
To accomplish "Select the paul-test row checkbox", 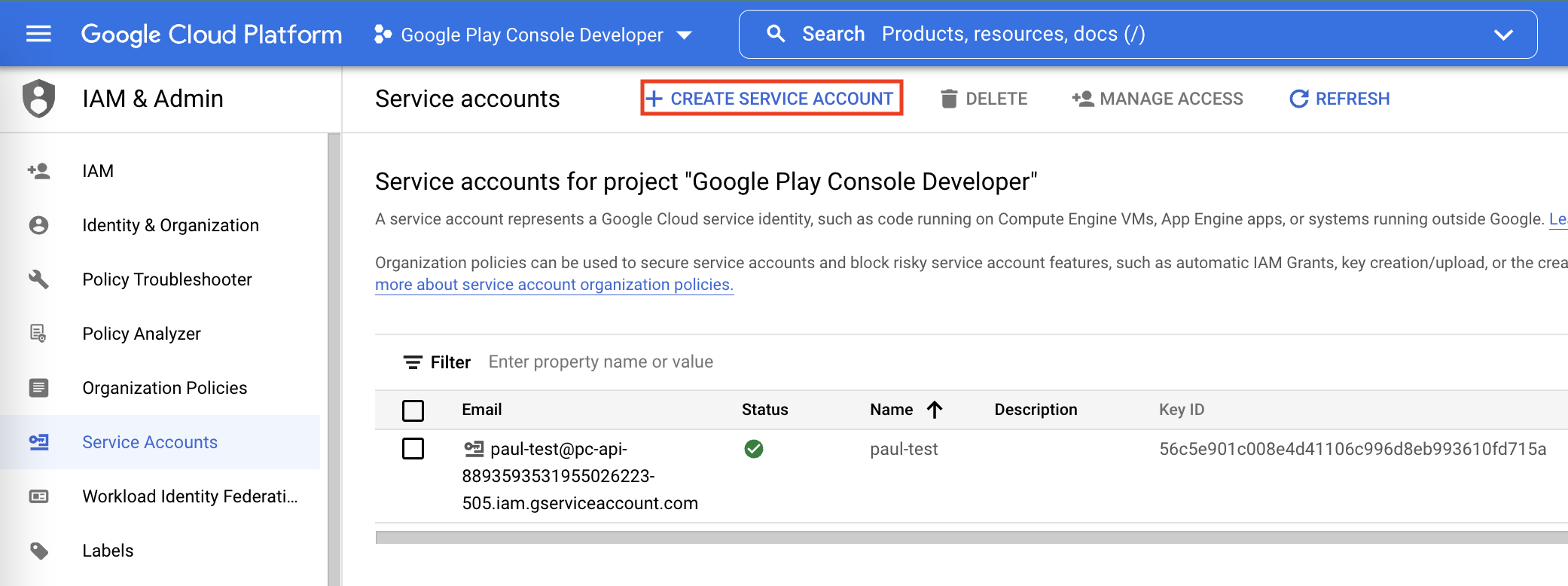I will (x=413, y=449).
